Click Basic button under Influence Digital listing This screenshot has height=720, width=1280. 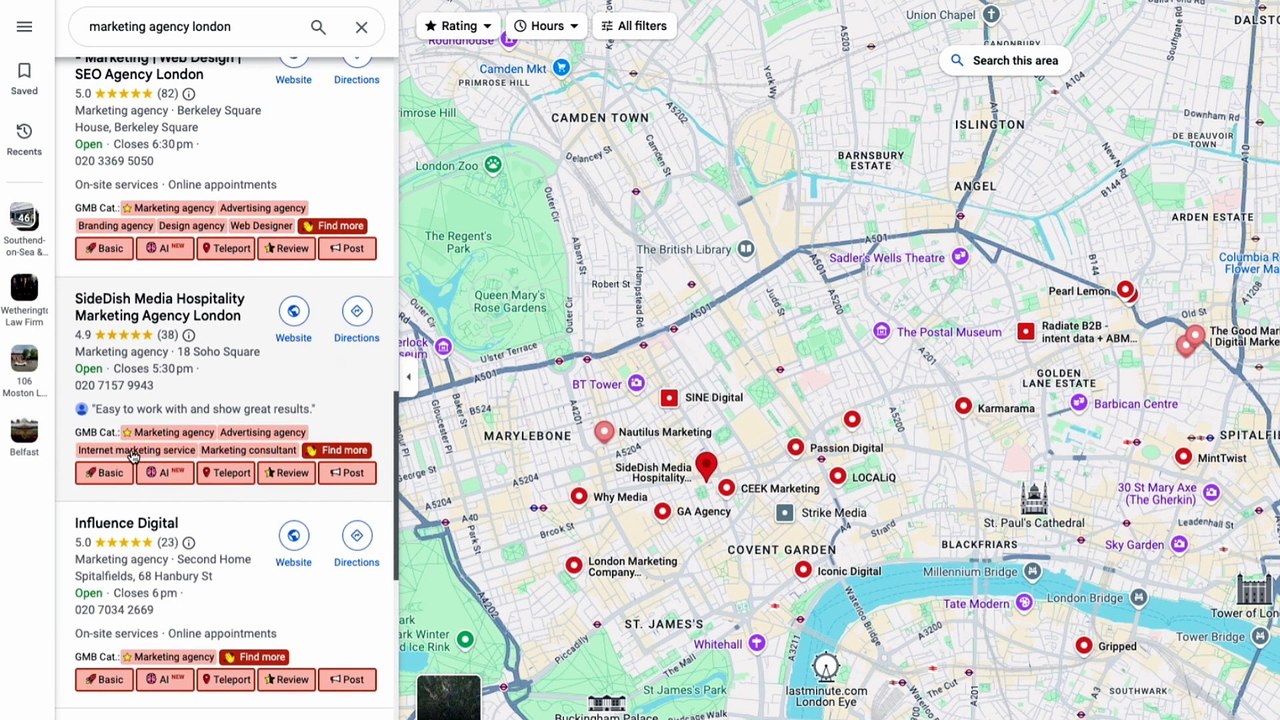click(x=104, y=680)
